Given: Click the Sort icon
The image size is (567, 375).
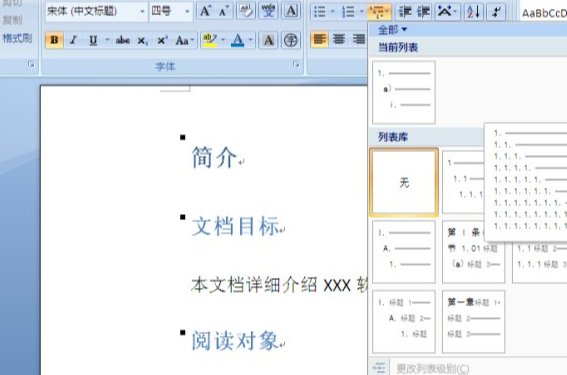Looking at the screenshot, I should tap(474, 12).
